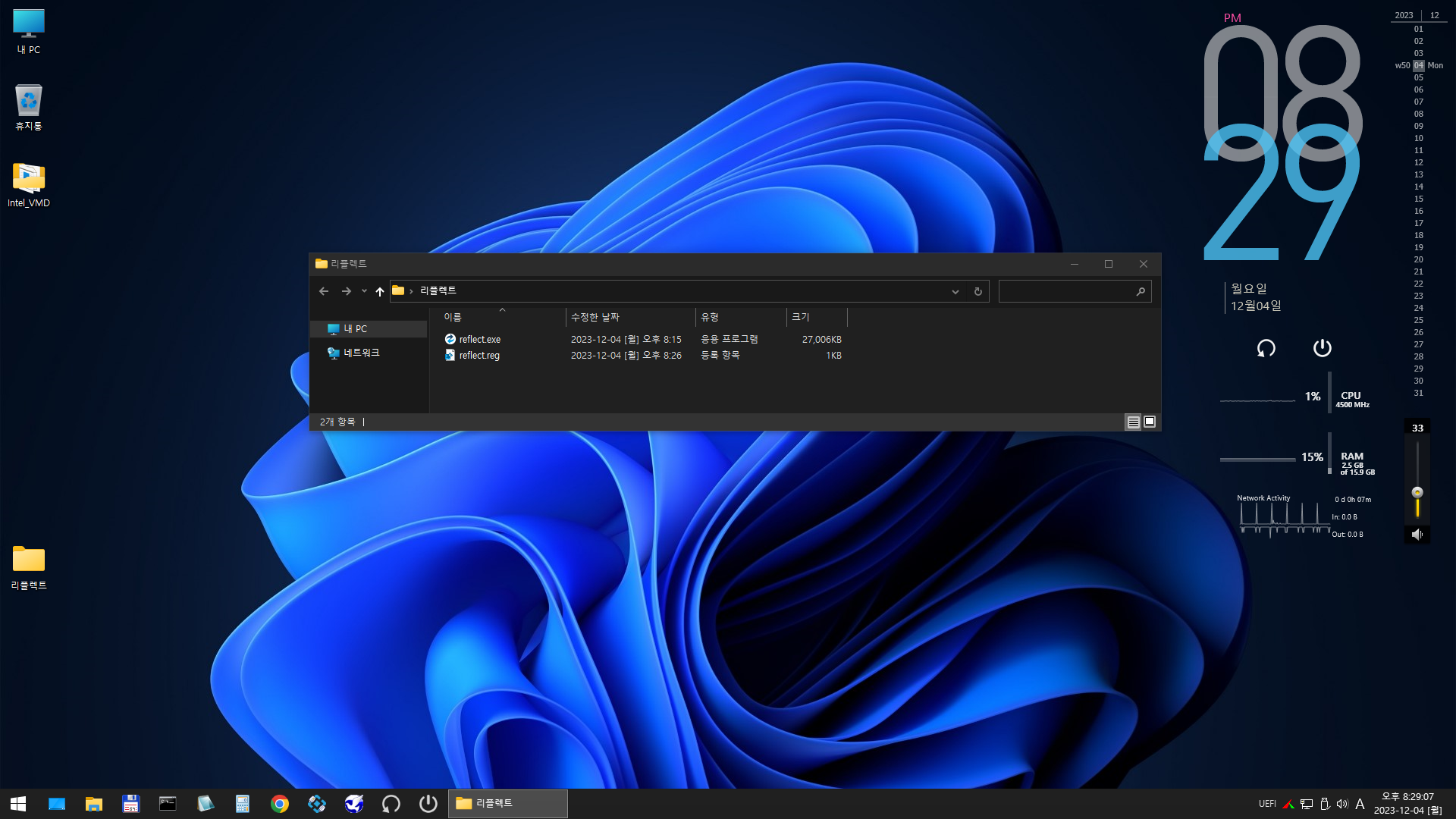1456x819 pixels.
Task: Click the USB safely remove tray icon
Action: [1325, 804]
